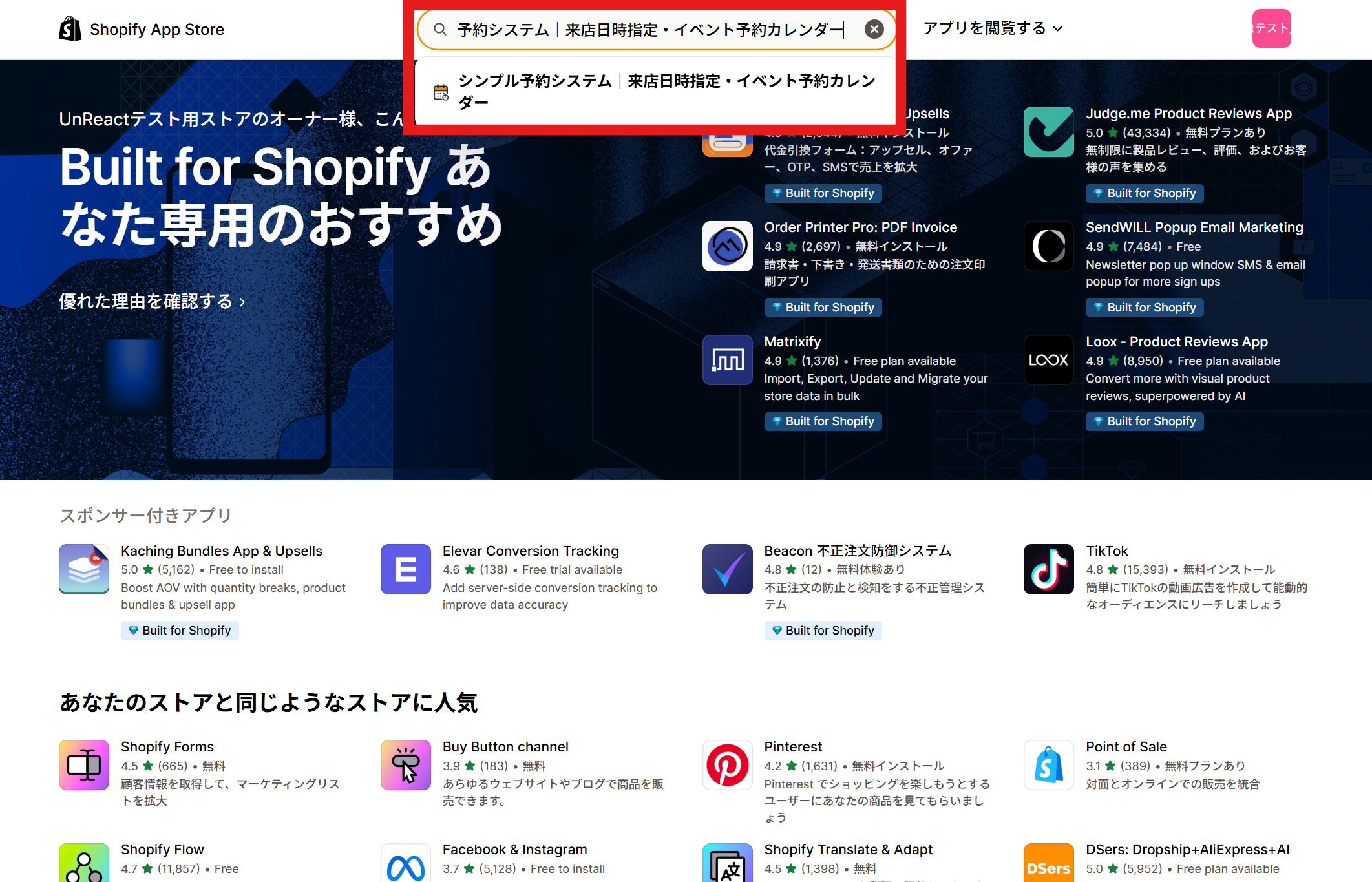Image resolution: width=1372 pixels, height=882 pixels.
Task: Open Shopify Translate & Adapt icon
Action: click(x=727, y=863)
